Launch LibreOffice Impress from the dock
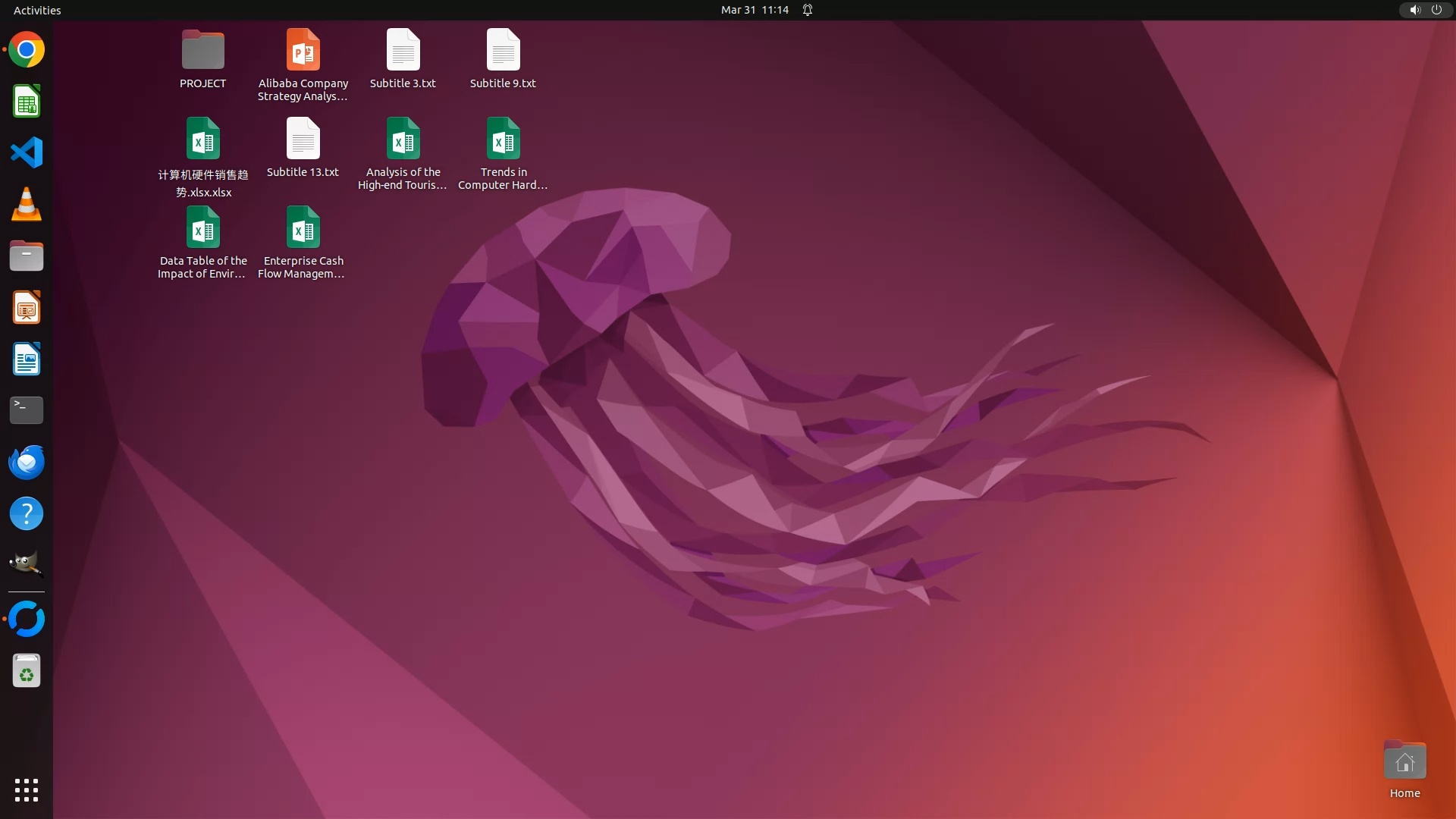Image resolution: width=1456 pixels, height=819 pixels. coord(27,308)
